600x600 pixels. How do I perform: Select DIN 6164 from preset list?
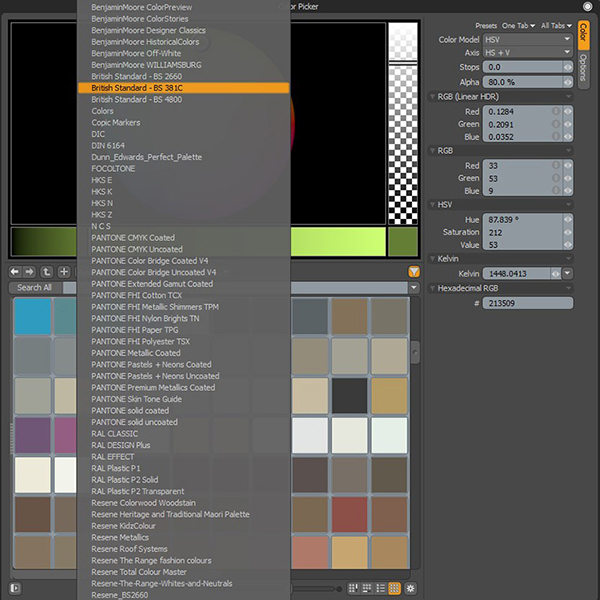(x=183, y=145)
